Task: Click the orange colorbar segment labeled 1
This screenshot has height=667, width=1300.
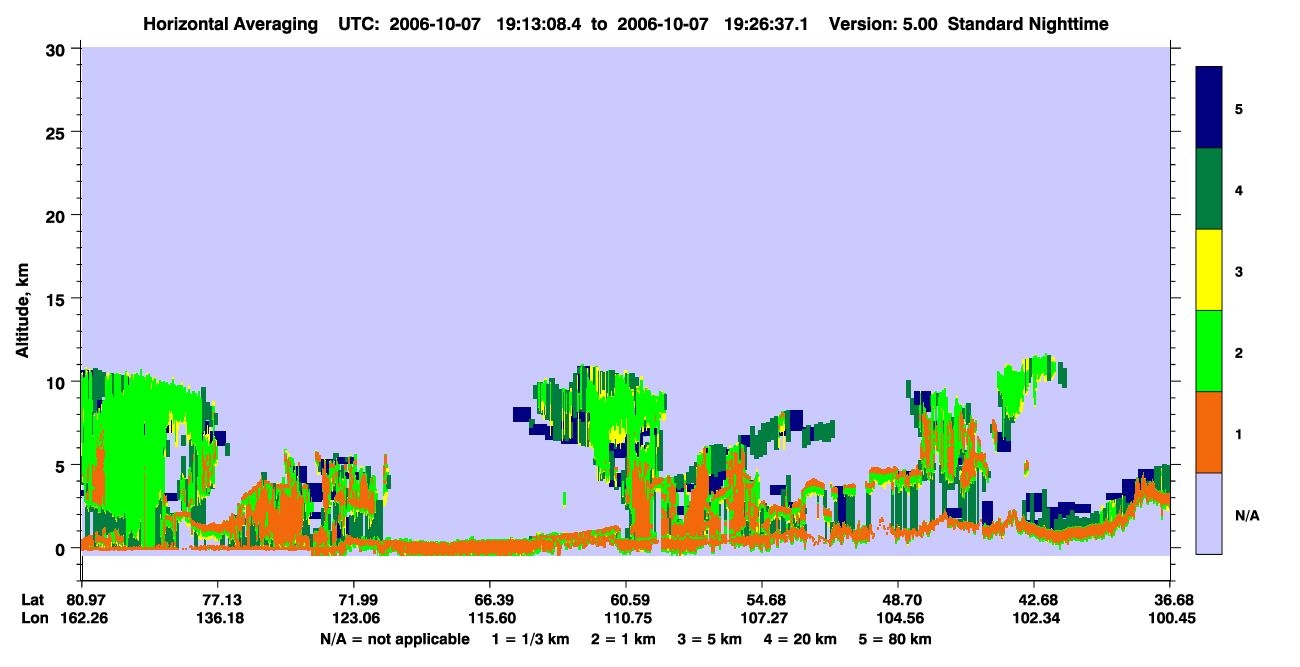Action: (1209, 432)
